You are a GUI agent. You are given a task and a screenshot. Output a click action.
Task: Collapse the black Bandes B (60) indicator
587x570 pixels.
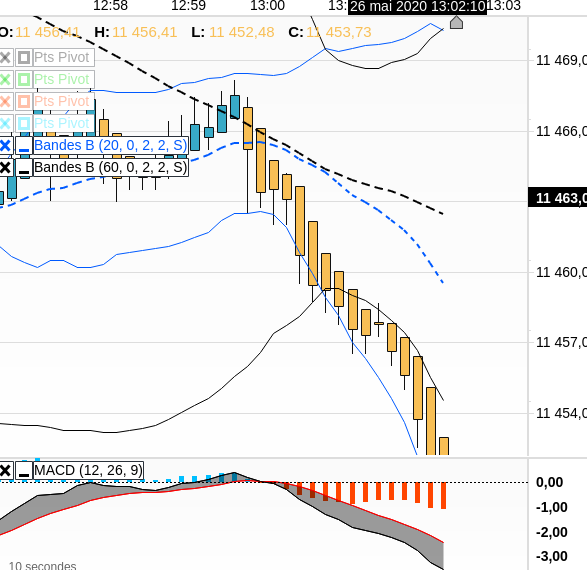click(x=24, y=167)
